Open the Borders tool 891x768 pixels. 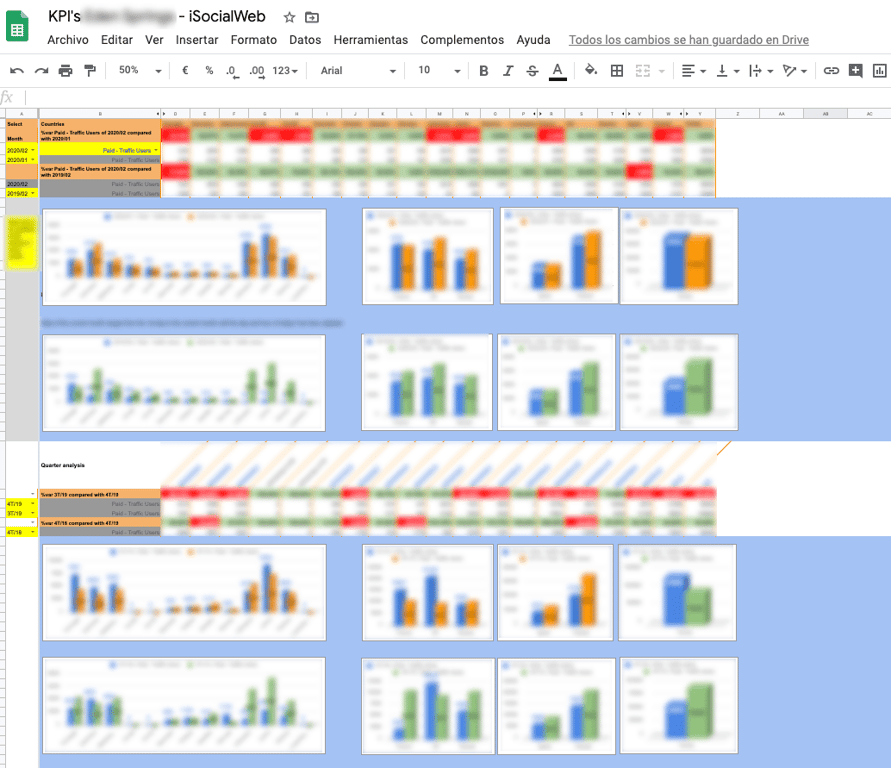tap(616, 71)
